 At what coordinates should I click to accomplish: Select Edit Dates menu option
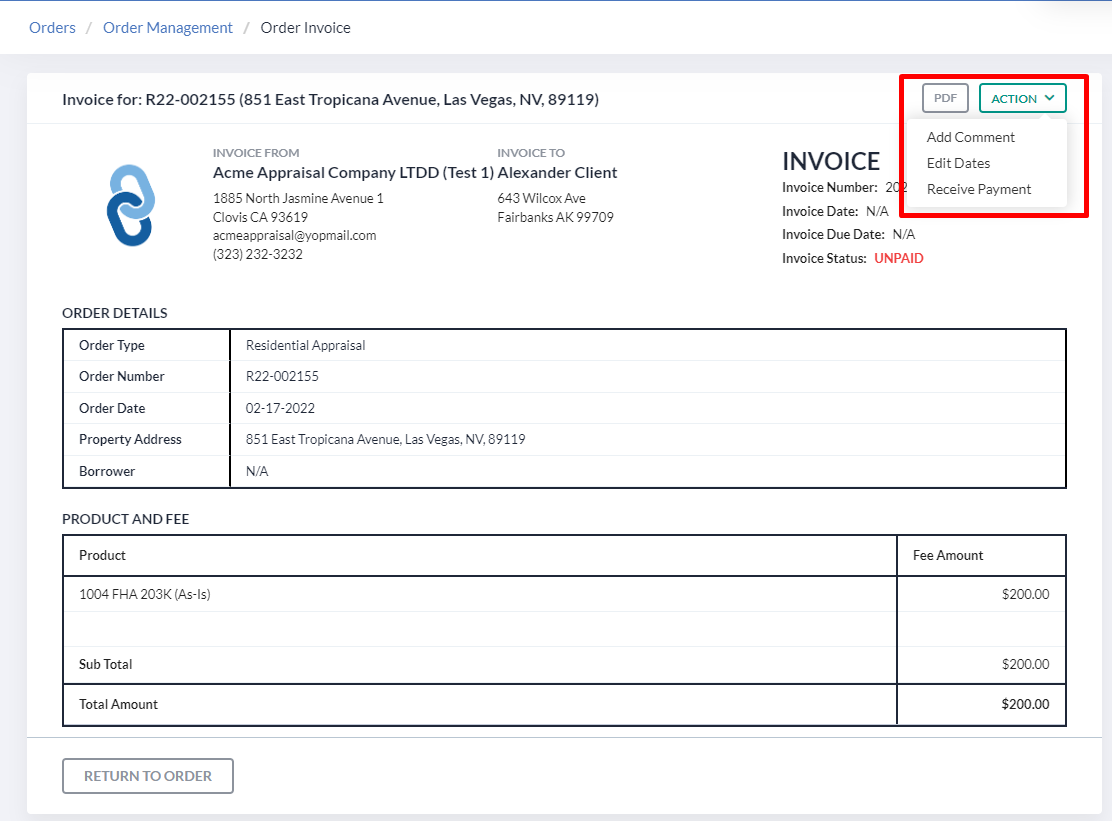click(x=958, y=163)
